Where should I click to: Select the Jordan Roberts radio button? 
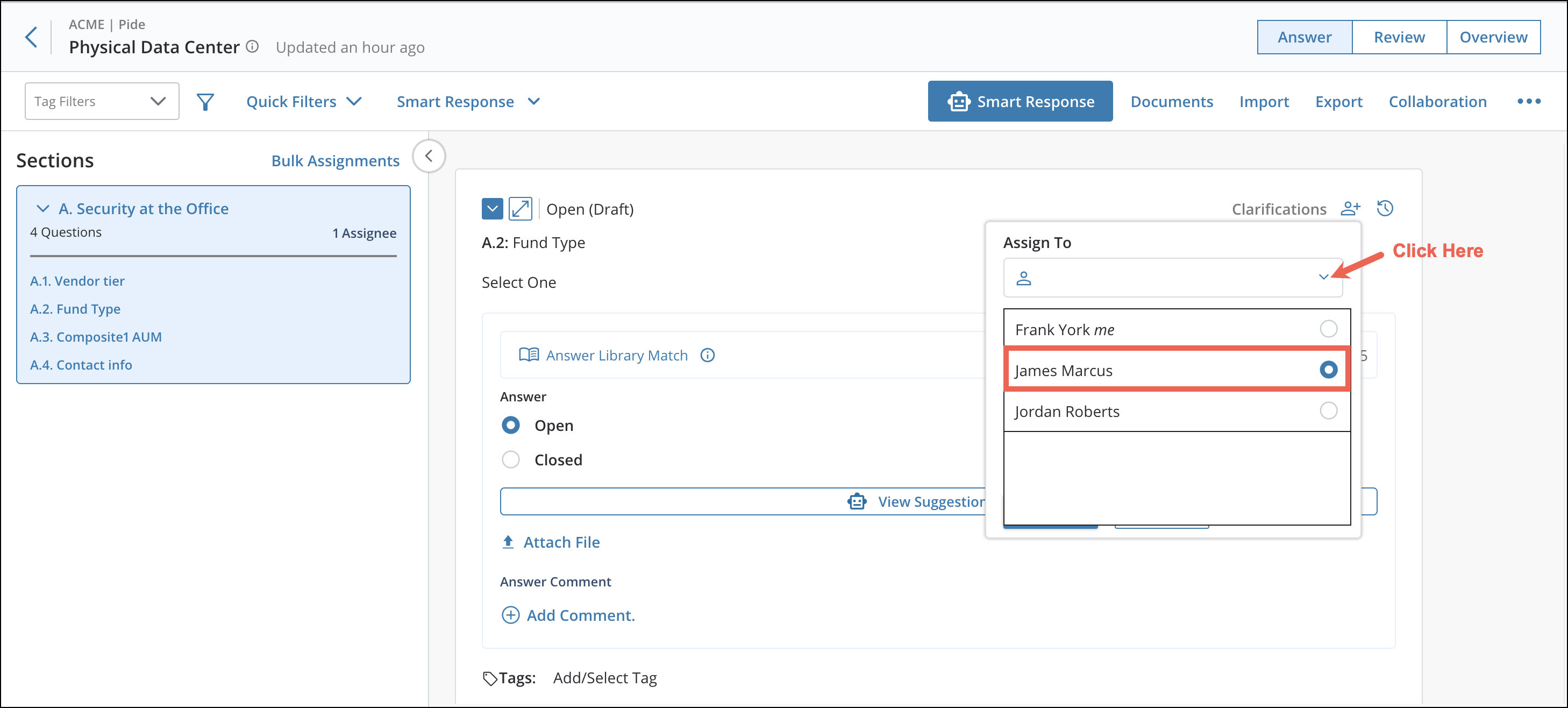tap(1328, 411)
